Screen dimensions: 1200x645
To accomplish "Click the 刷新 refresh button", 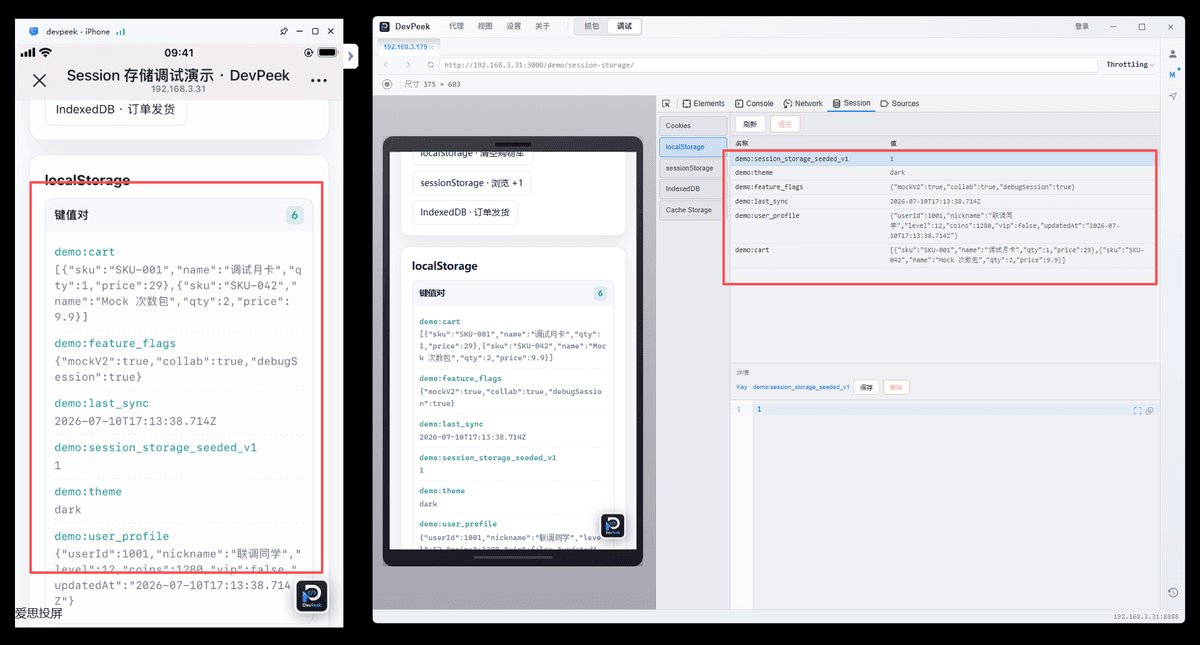I will pos(751,124).
